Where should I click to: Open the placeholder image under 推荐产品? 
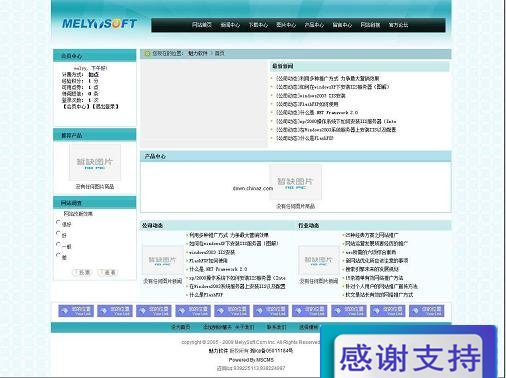[95, 162]
